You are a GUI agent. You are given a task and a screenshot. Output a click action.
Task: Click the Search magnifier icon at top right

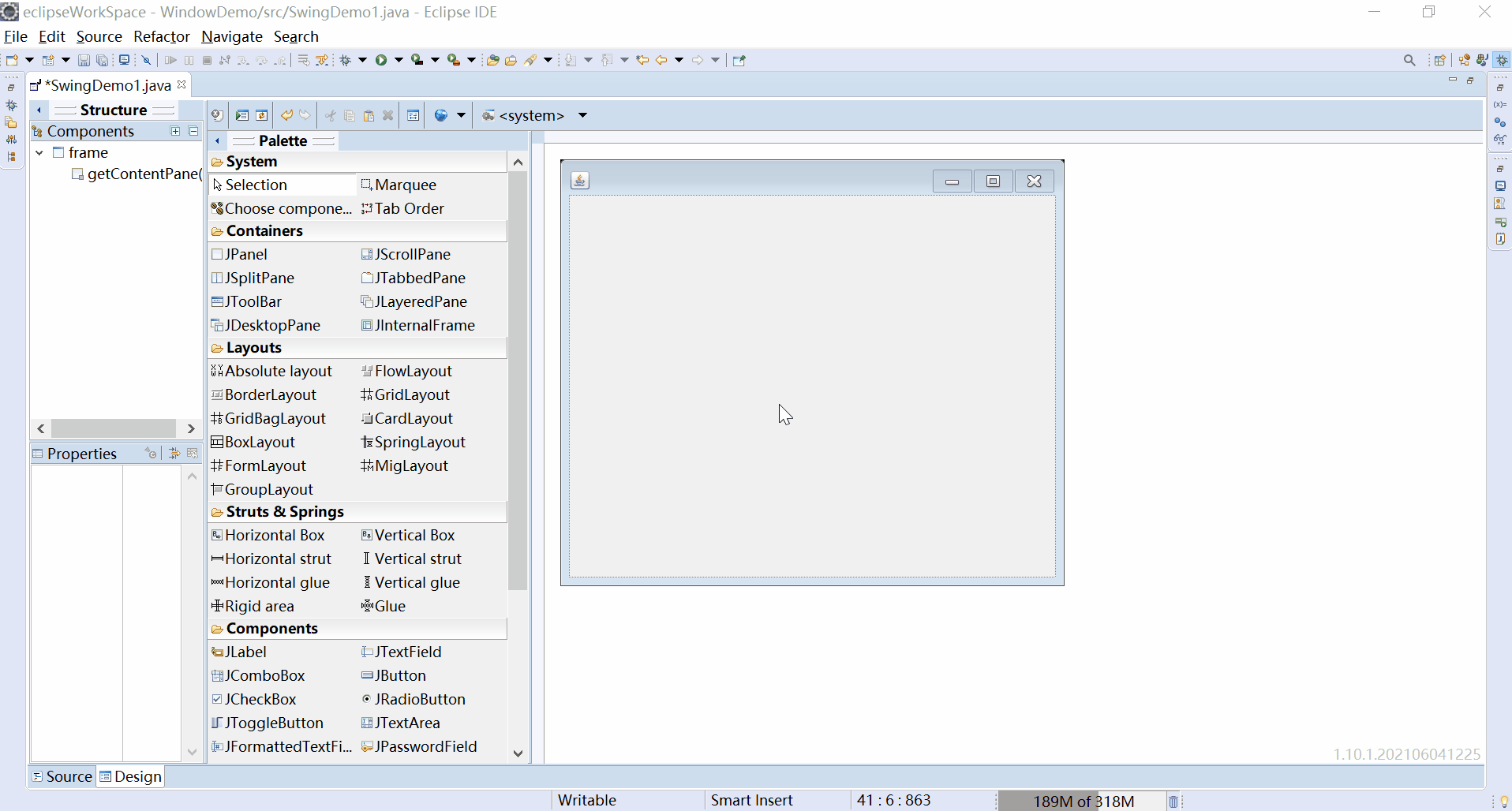1409,60
